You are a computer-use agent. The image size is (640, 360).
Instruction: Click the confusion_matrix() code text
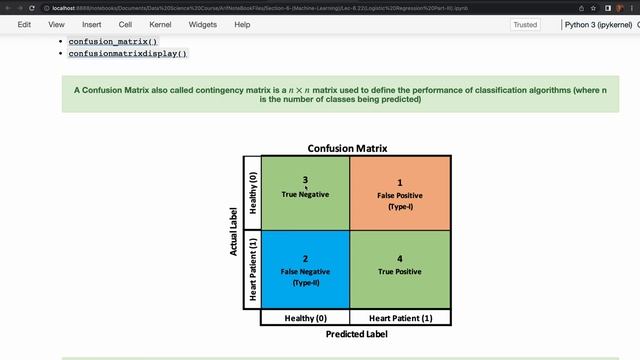pos(113,42)
